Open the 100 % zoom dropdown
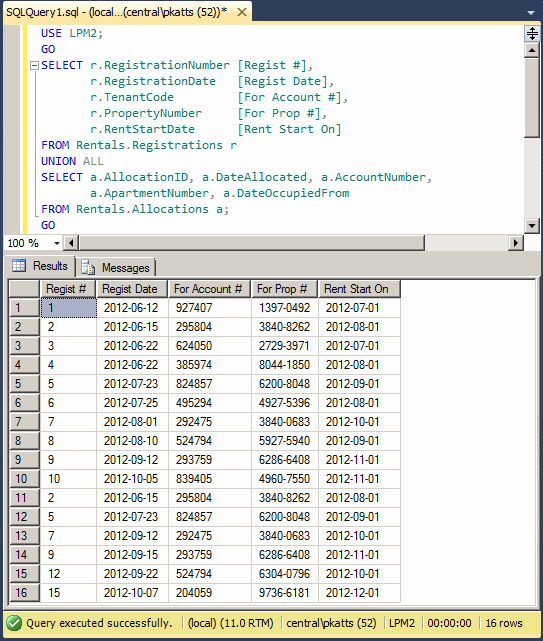The height and width of the screenshot is (641, 543). 56,243
